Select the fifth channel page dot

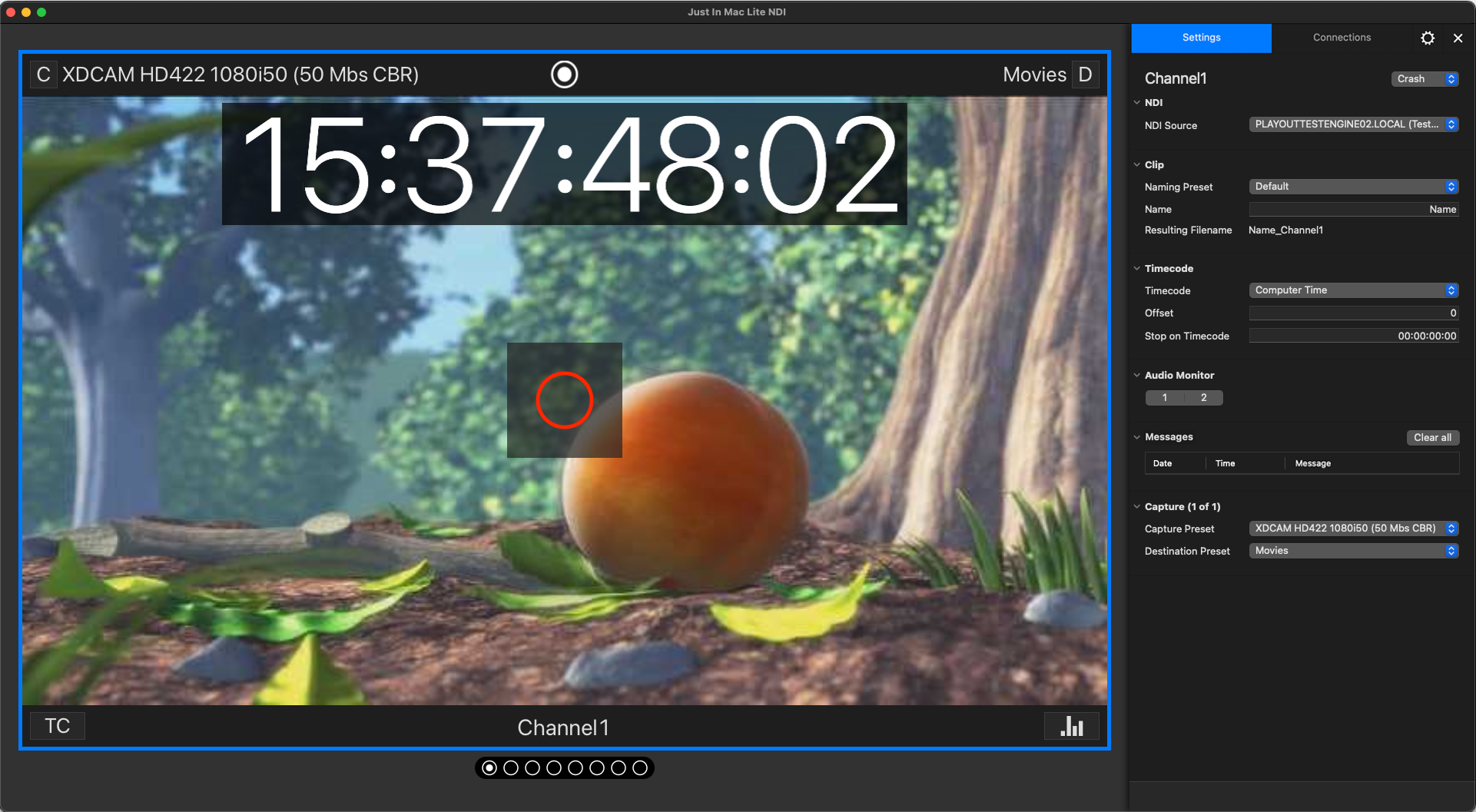pos(575,767)
